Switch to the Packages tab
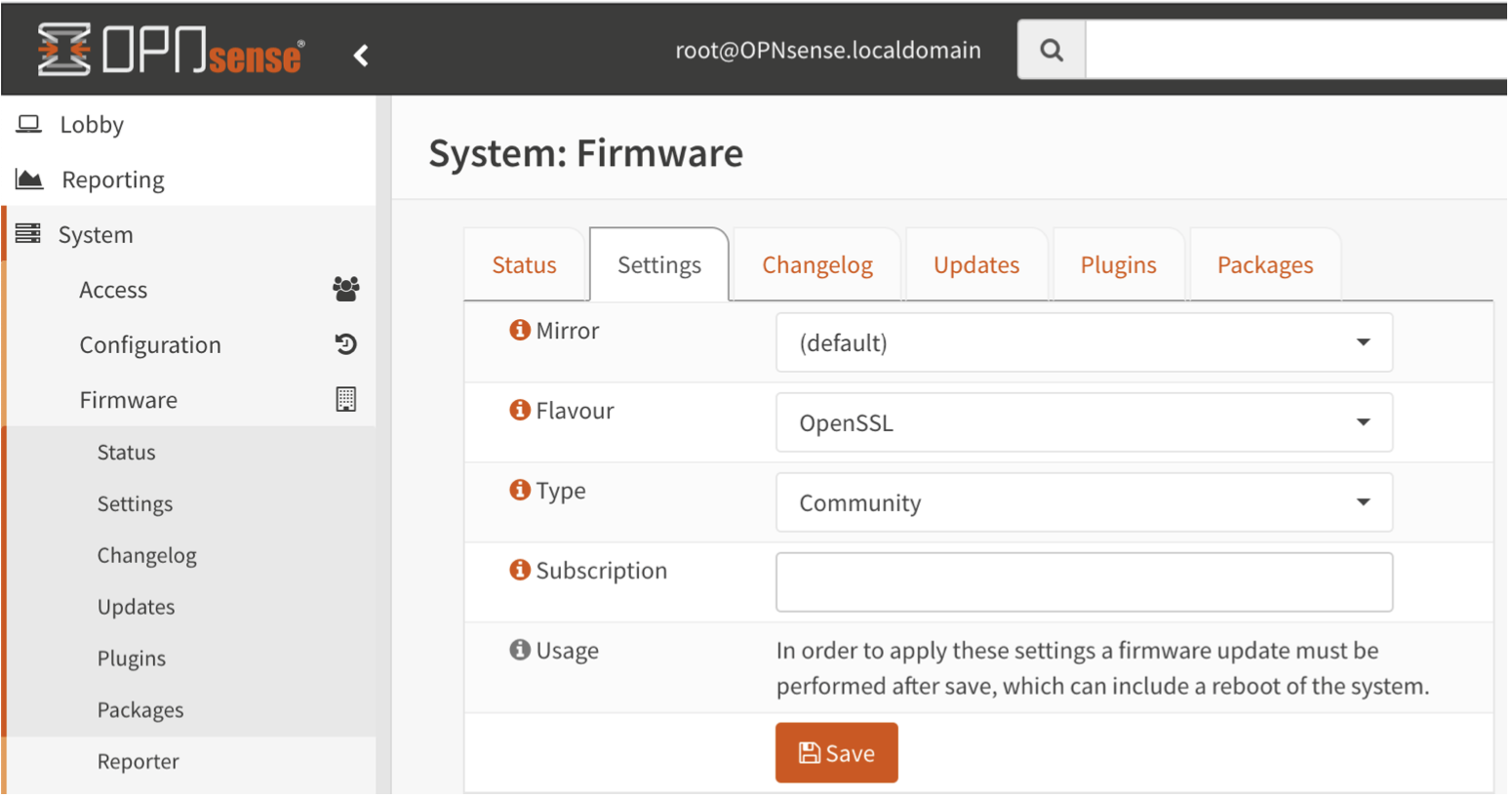This screenshot has height=798, width=1512. [1264, 265]
